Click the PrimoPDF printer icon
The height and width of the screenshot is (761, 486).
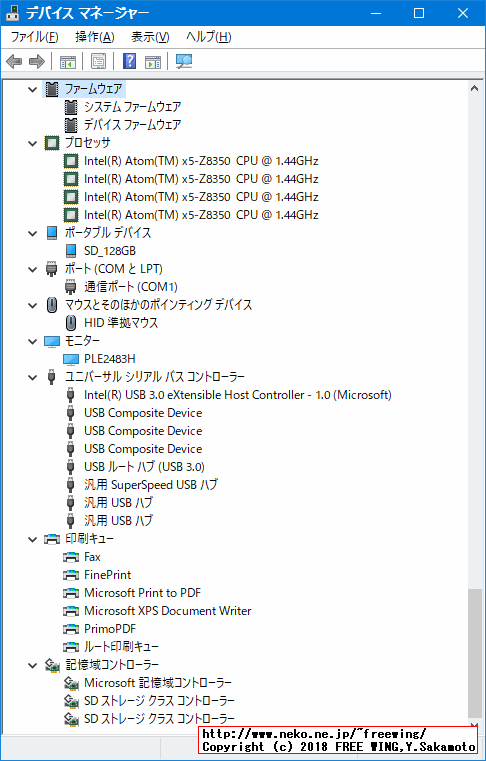71,629
